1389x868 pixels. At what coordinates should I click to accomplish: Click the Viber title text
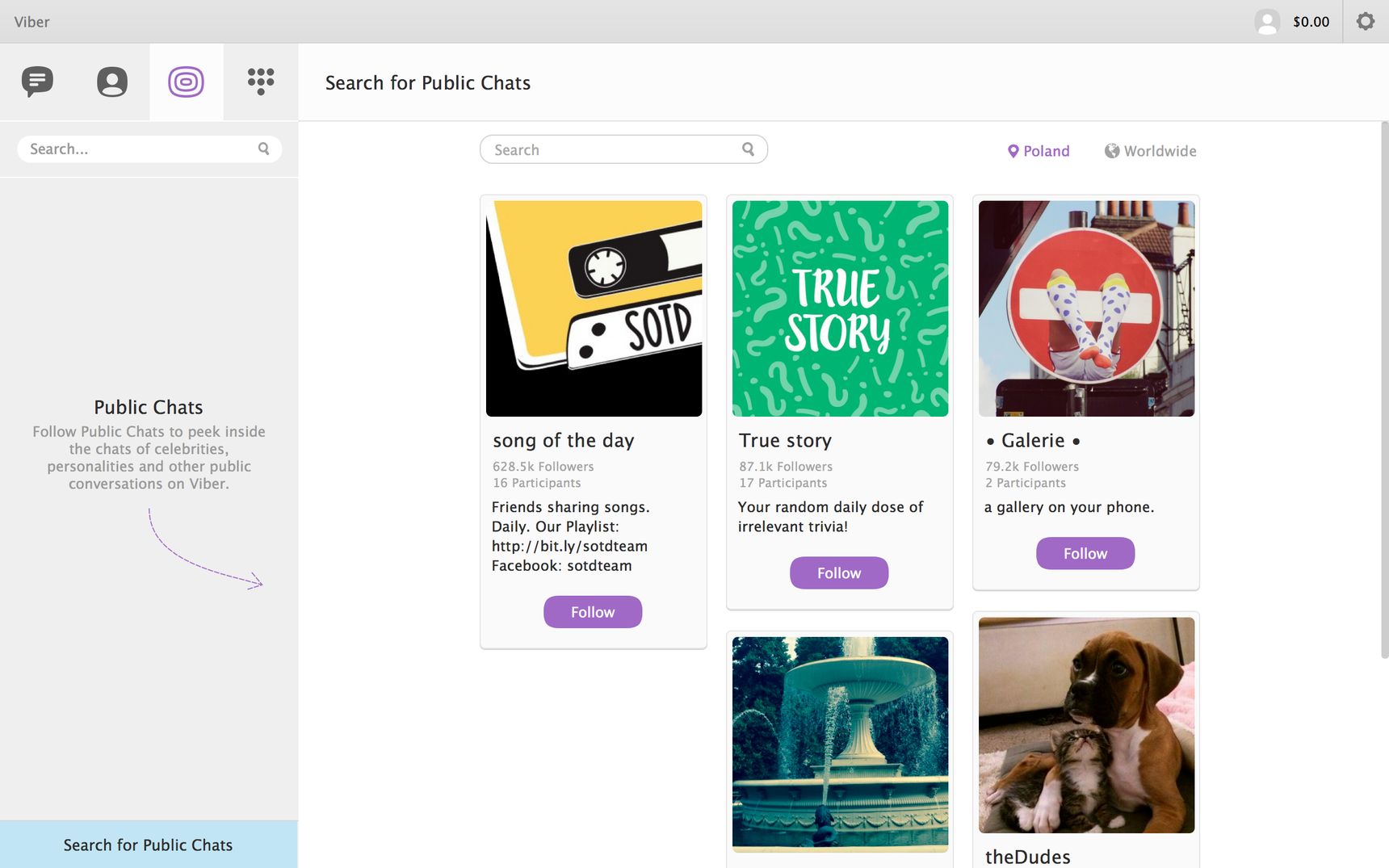pyautogui.click(x=31, y=22)
